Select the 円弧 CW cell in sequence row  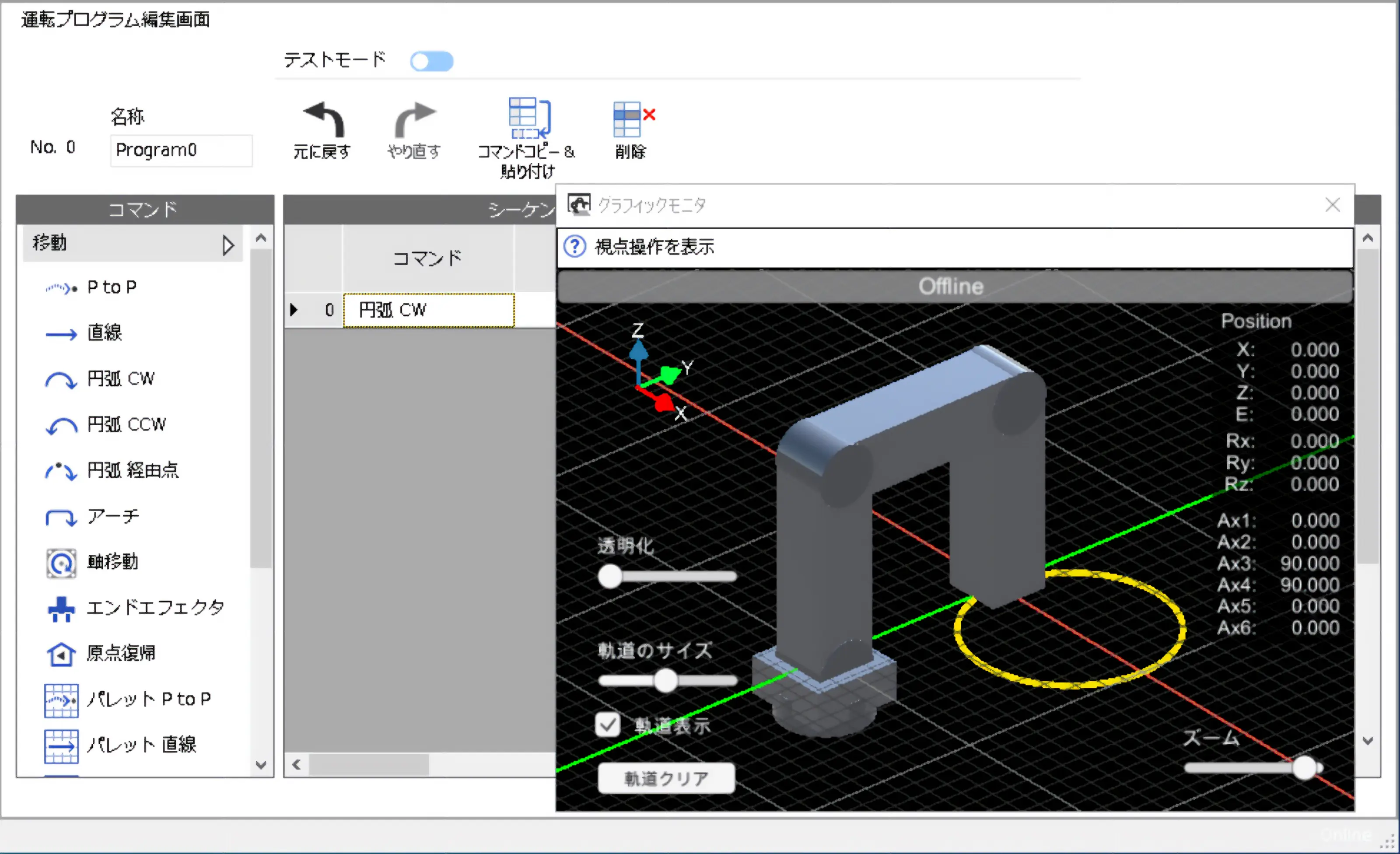[x=428, y=310]
